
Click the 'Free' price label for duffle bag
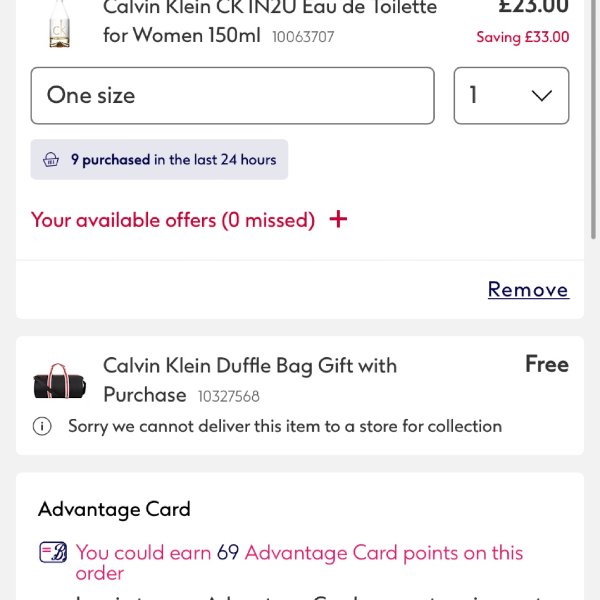click(546, 365)
